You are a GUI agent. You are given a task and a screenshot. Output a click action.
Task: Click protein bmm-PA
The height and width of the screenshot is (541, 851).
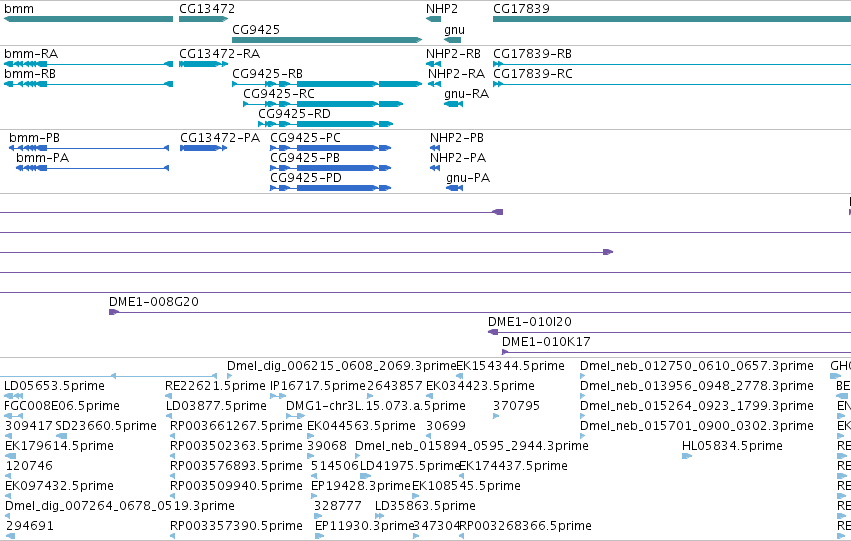93,168
